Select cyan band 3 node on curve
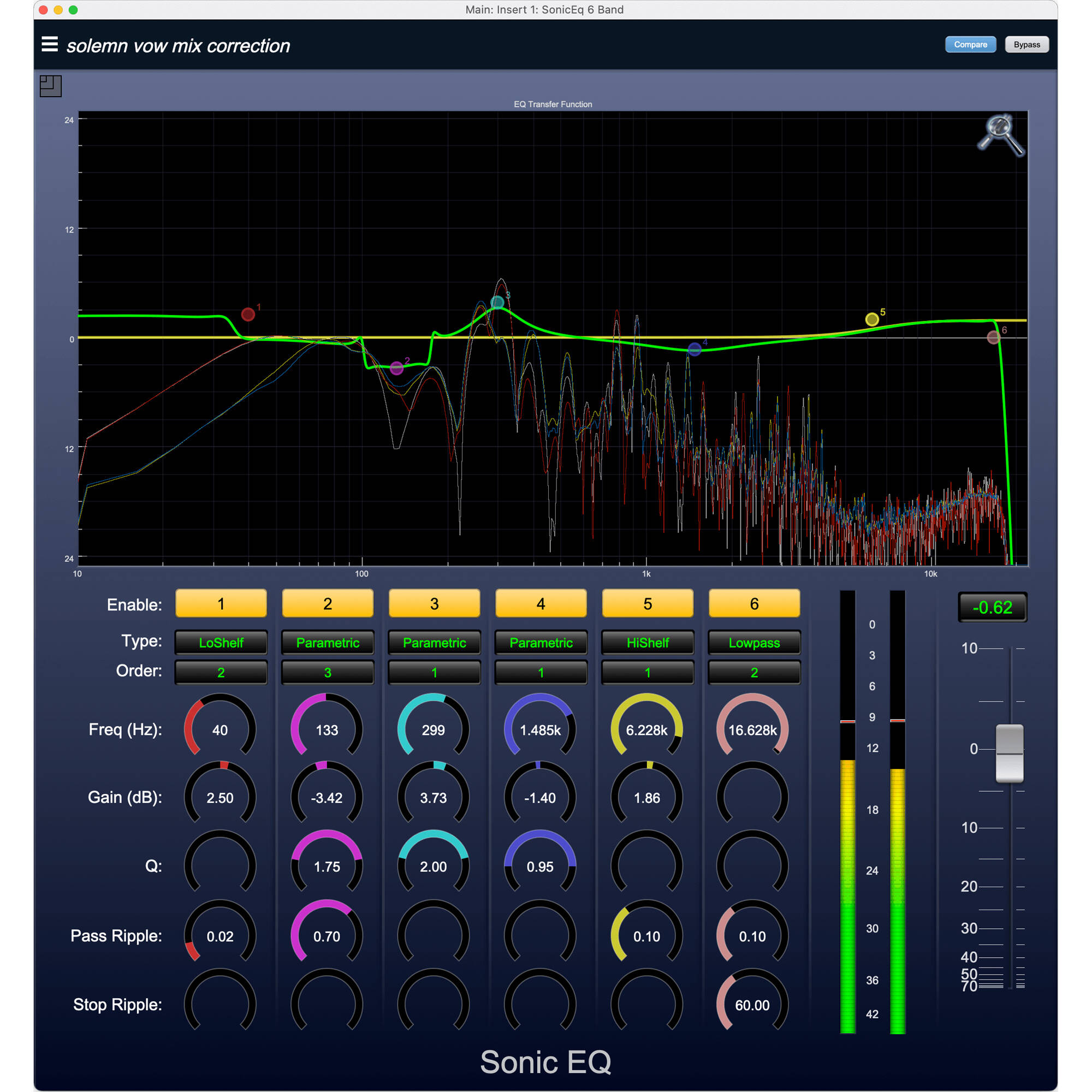This screenshot has width=1092, height=1092. (x=497, y=302)
